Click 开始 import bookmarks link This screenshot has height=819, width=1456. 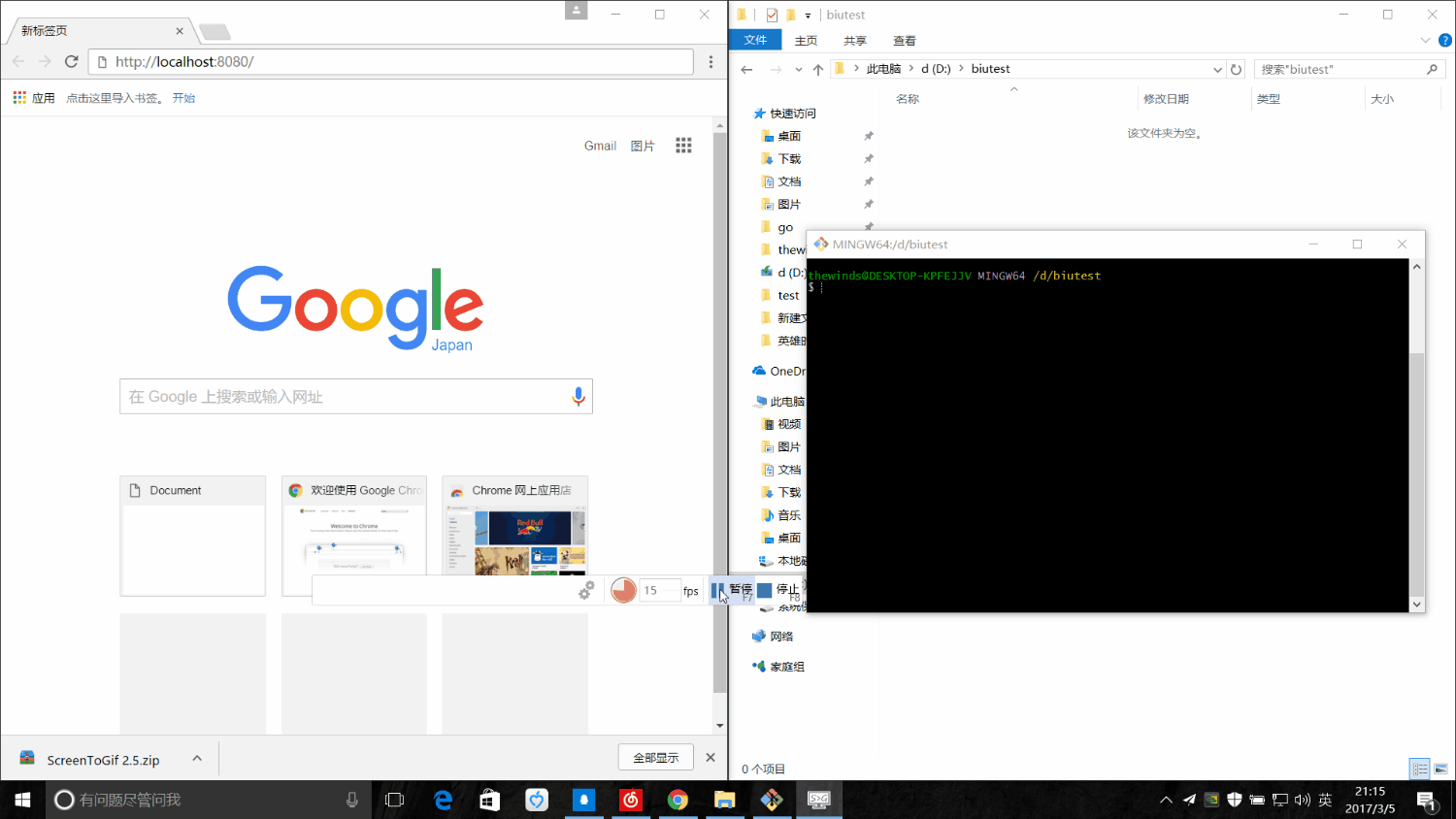(x=183, y=98)
